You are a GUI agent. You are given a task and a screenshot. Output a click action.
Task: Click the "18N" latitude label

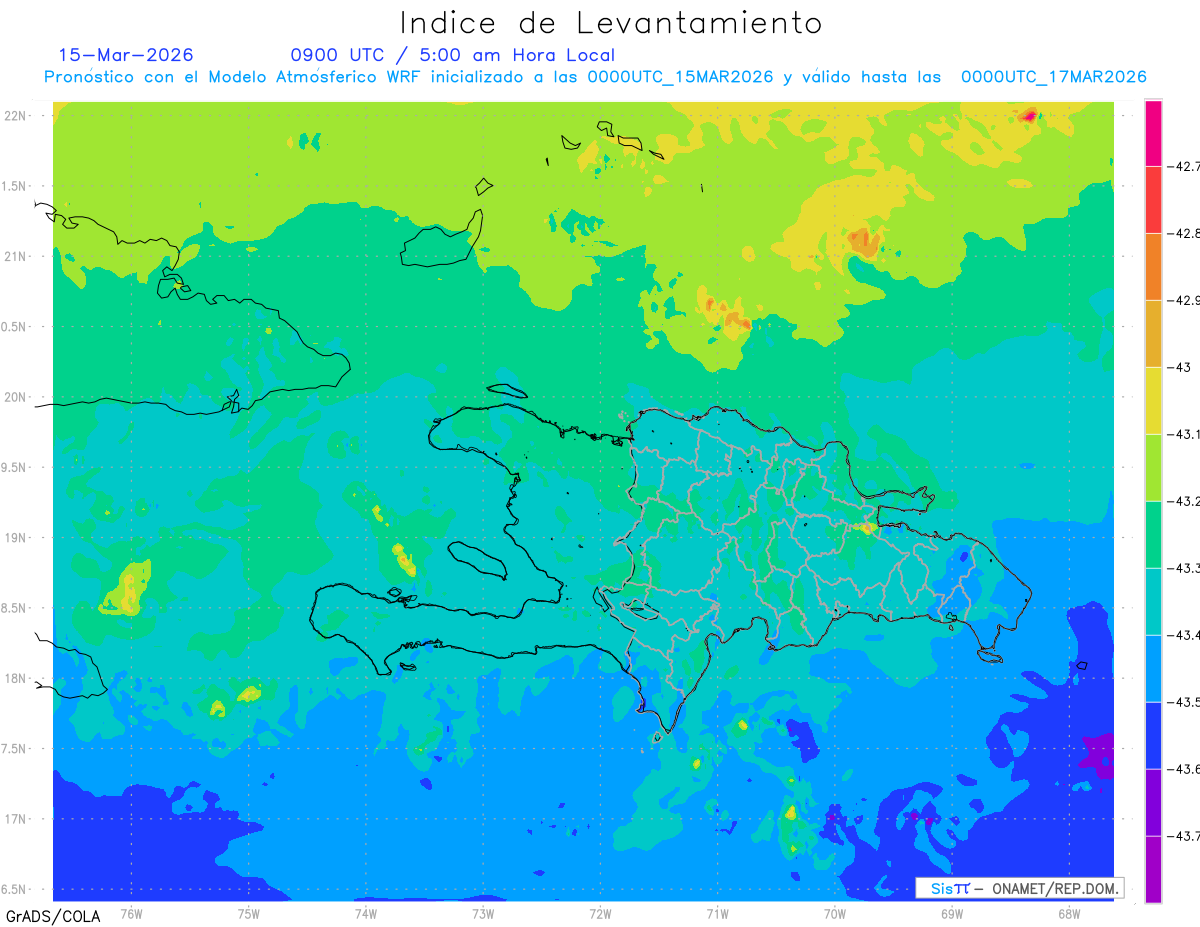click(x=17, y=678)
